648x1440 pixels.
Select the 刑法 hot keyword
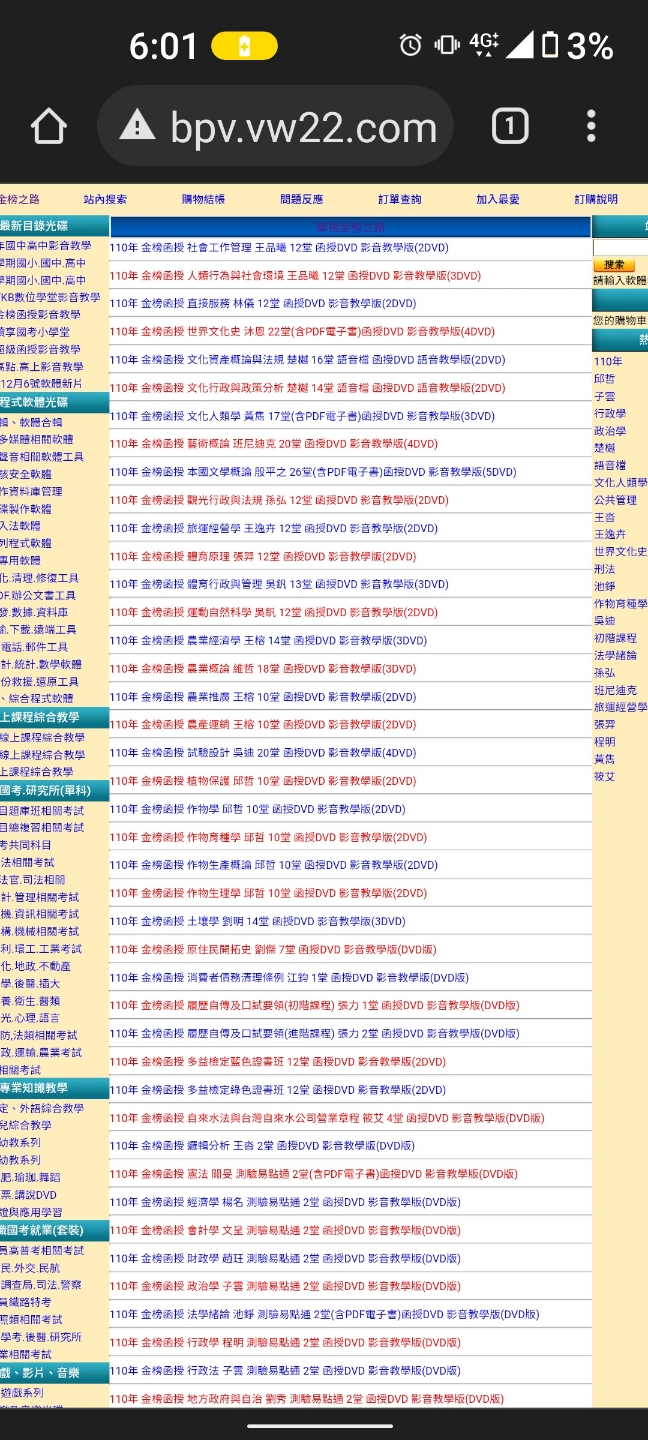[x=605, y=569]
